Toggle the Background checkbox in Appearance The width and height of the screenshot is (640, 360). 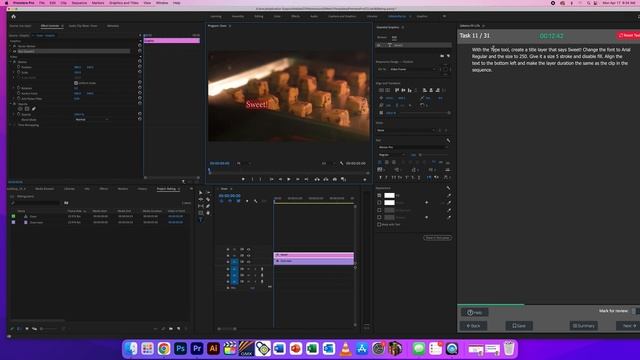379,210
